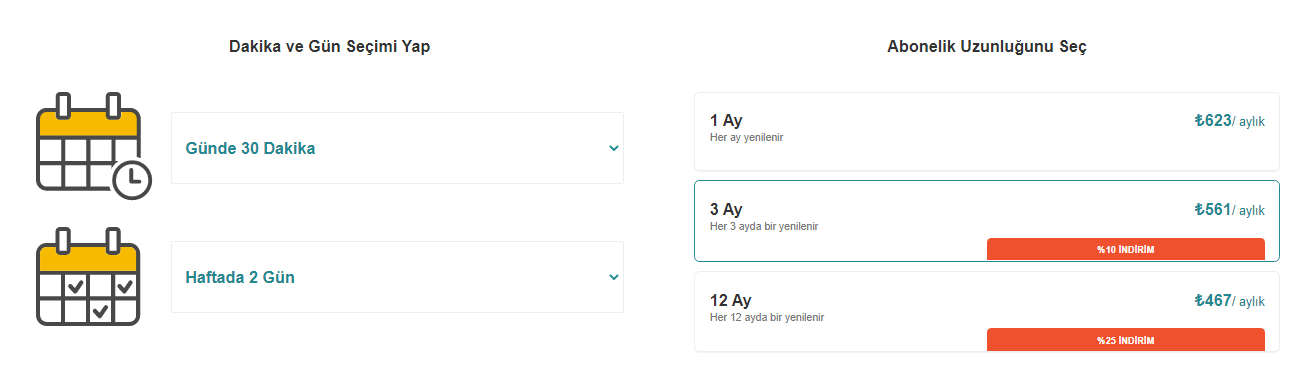Click the ₺467 aylık price
The height and width of the screenshot is (381, 1314).
coord(1230,300)
